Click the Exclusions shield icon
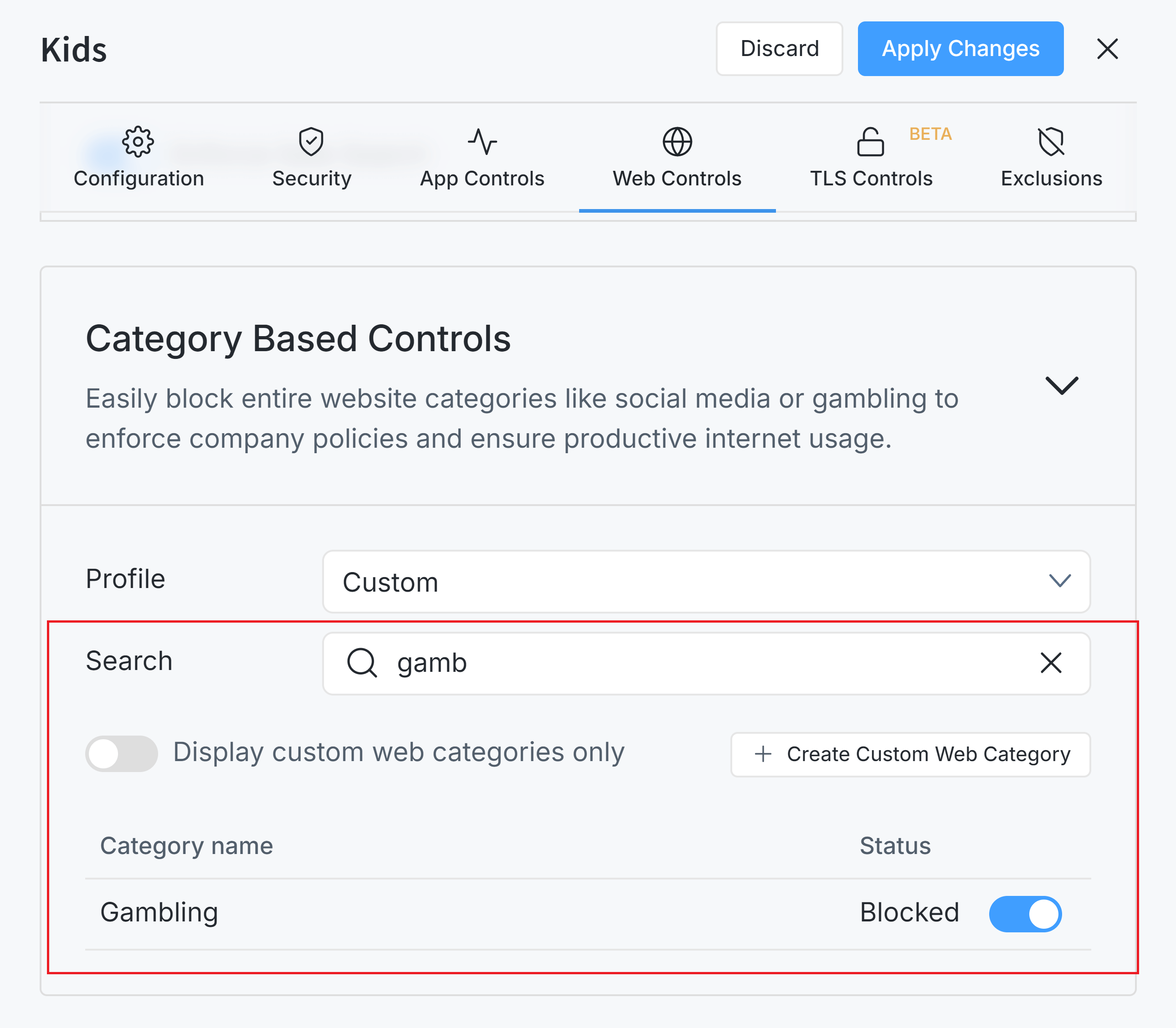Image resolution: width=1176 pixels, height=1028 pixels. (1051, 142)
